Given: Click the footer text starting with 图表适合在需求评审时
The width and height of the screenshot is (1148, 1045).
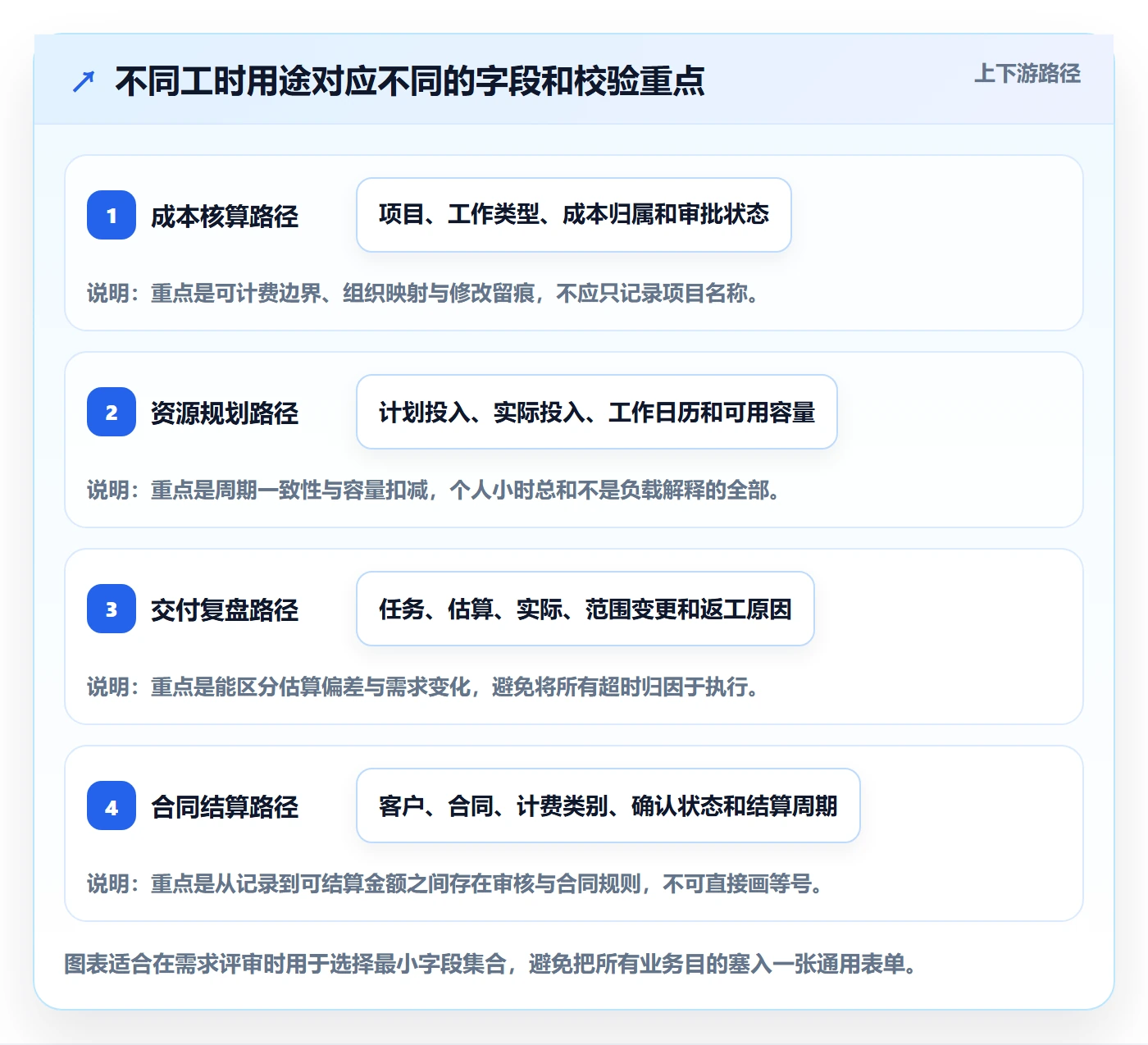Looking at the screenshot, I should (x=490, y=964).
